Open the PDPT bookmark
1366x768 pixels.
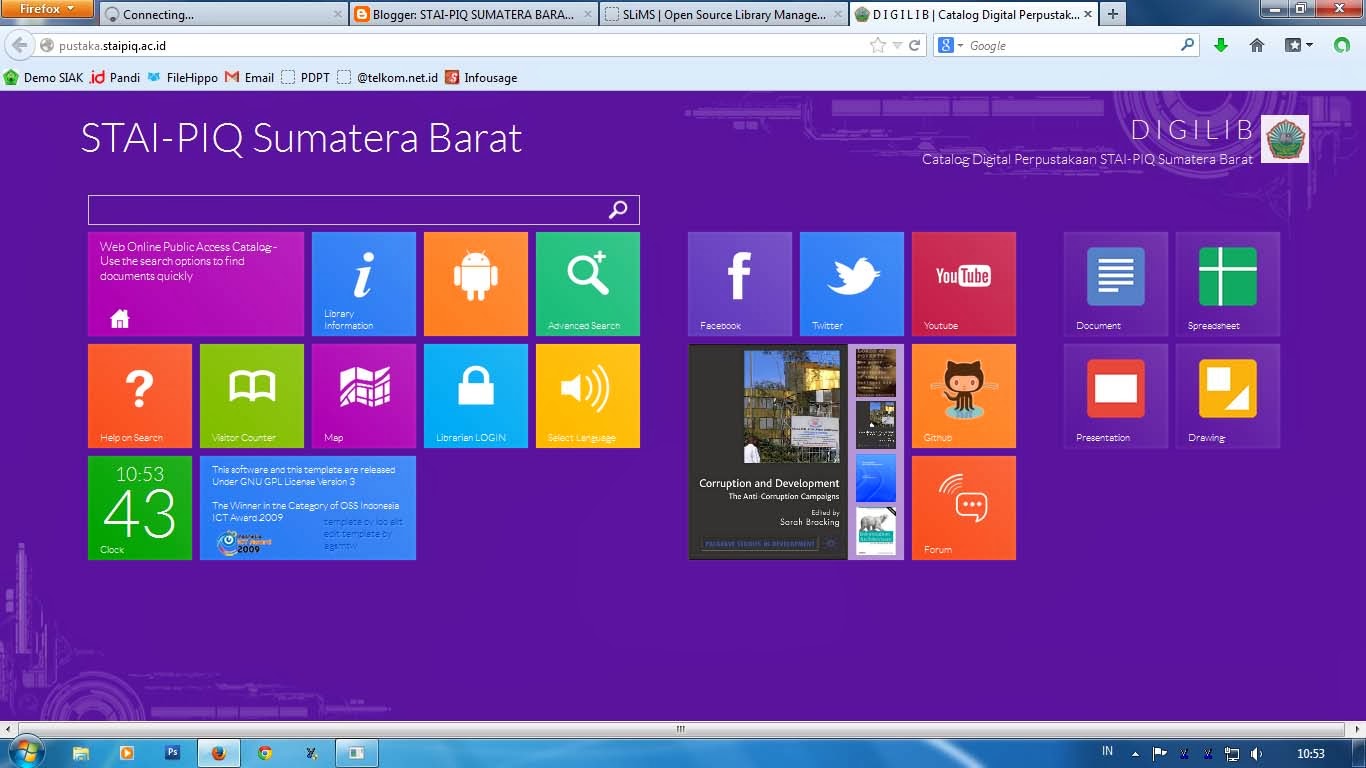pyautogui.click(x=305, y=77)
